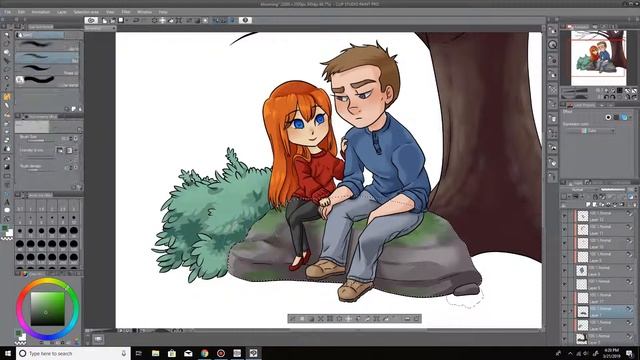Select the highlighted brush preset in Sub Tool

47,58
